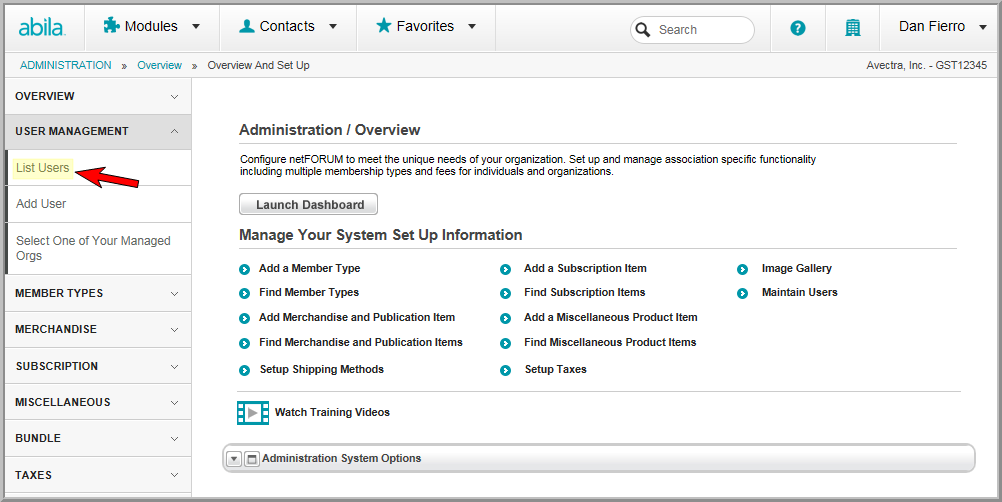
Task: Click the window icon beside Administration System Options
Action: click(252, 459)
